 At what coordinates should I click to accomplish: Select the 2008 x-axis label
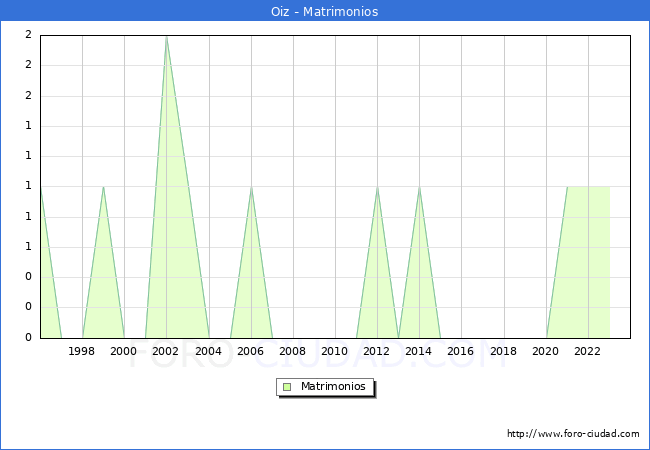click(x=293, y=351)
